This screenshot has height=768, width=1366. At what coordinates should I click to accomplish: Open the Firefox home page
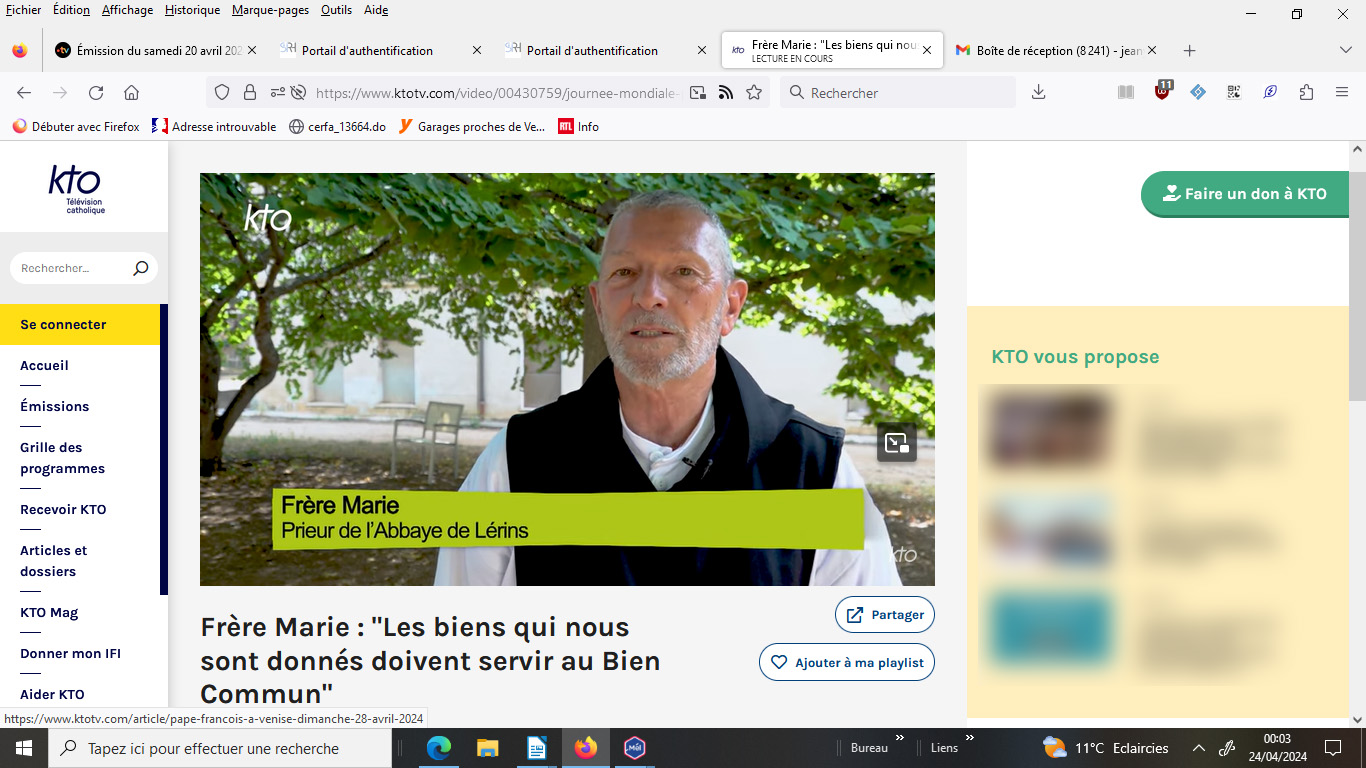(131, 93)
